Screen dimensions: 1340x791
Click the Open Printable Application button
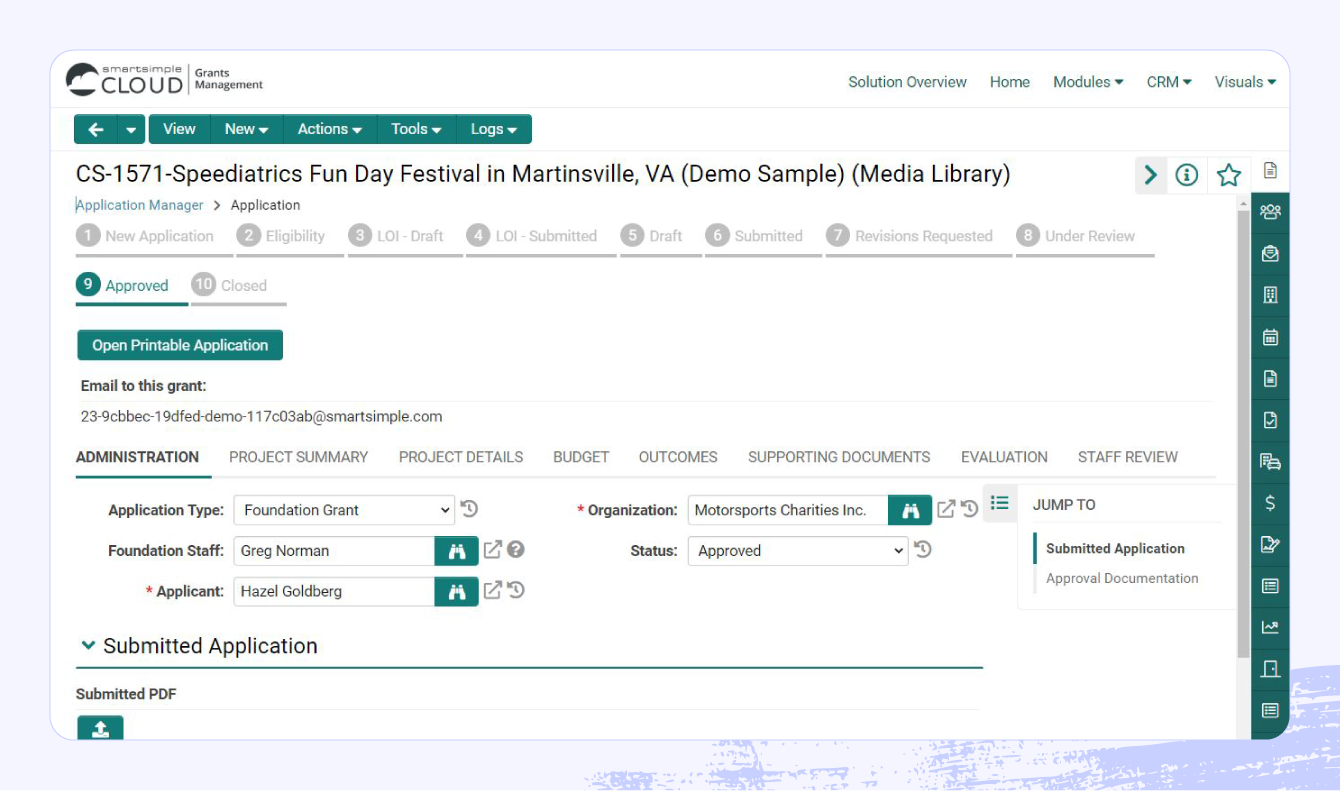pos(179,344)
